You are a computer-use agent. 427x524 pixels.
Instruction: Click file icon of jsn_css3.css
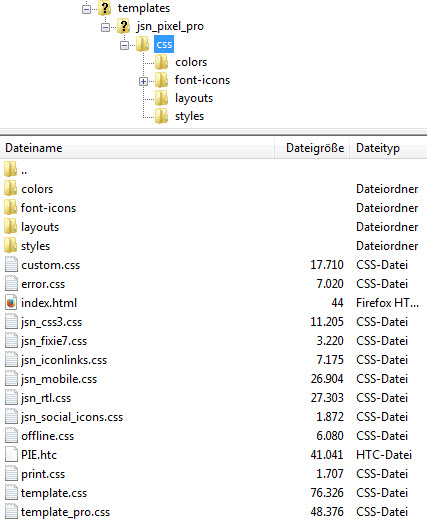tap(11, 322)
